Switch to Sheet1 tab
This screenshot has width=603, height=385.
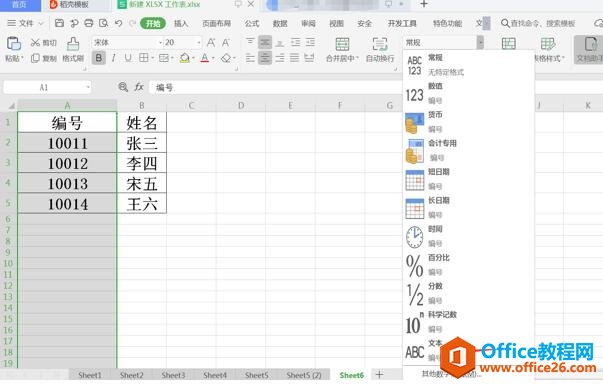pyautogui.click(x=90, y=375)
